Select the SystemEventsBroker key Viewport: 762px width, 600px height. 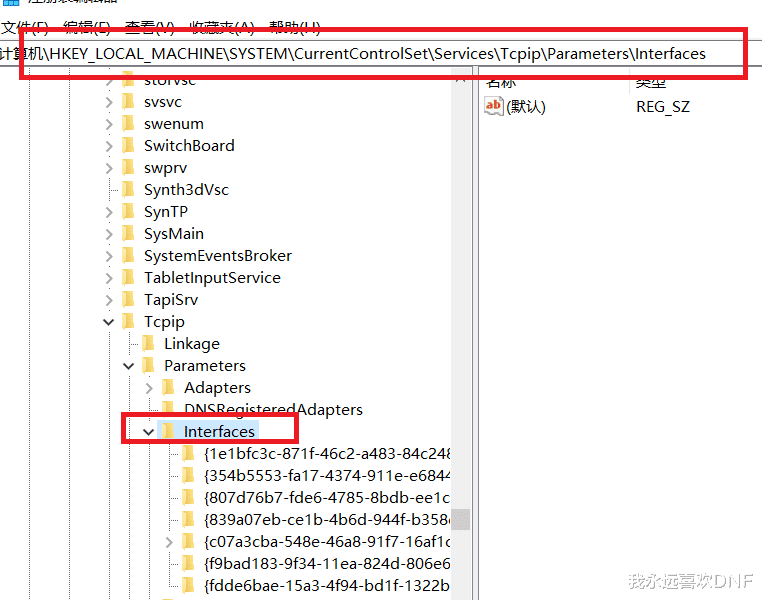point(218,256)
